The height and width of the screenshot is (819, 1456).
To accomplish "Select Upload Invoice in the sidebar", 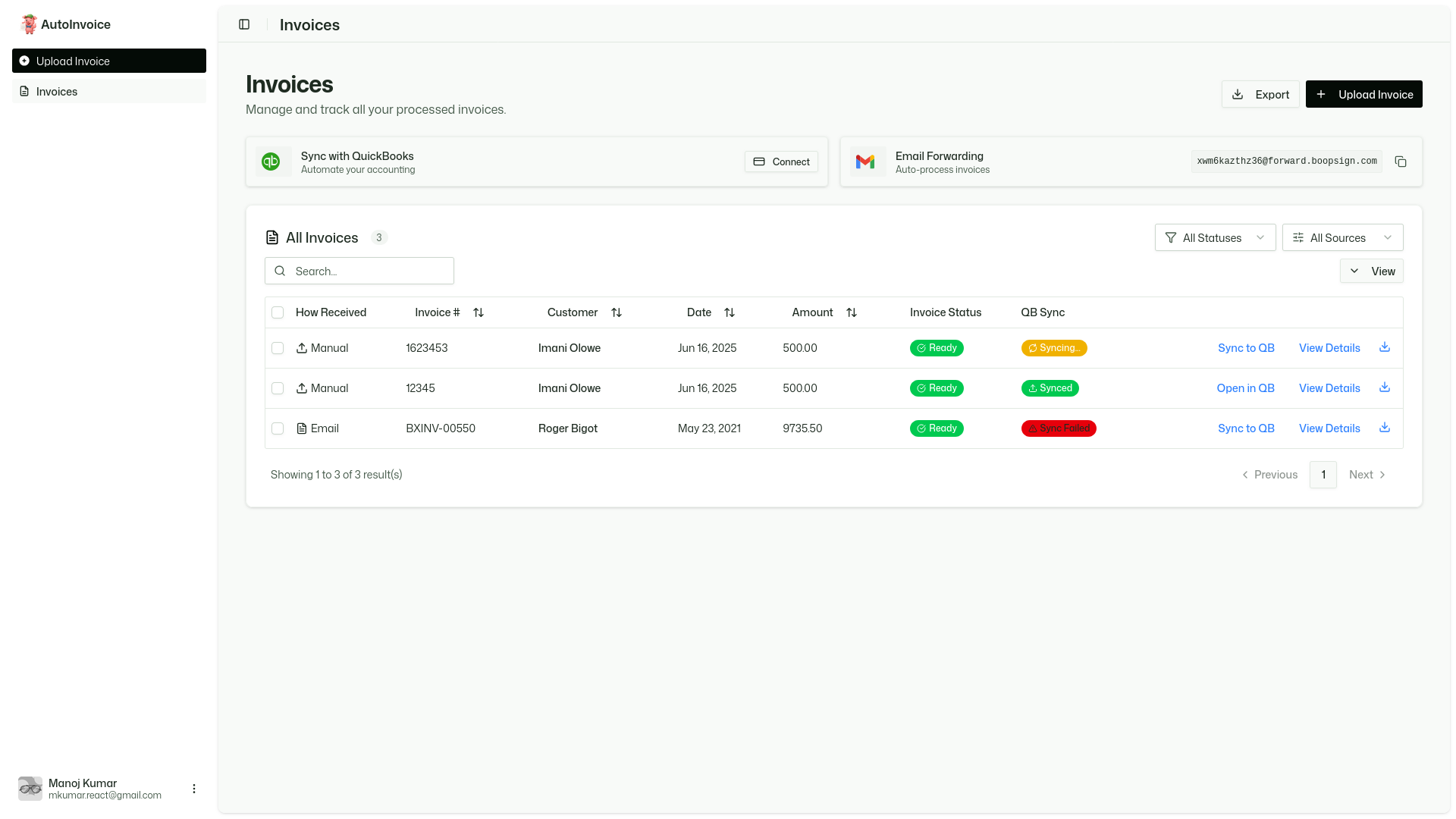I will point(74,61).
